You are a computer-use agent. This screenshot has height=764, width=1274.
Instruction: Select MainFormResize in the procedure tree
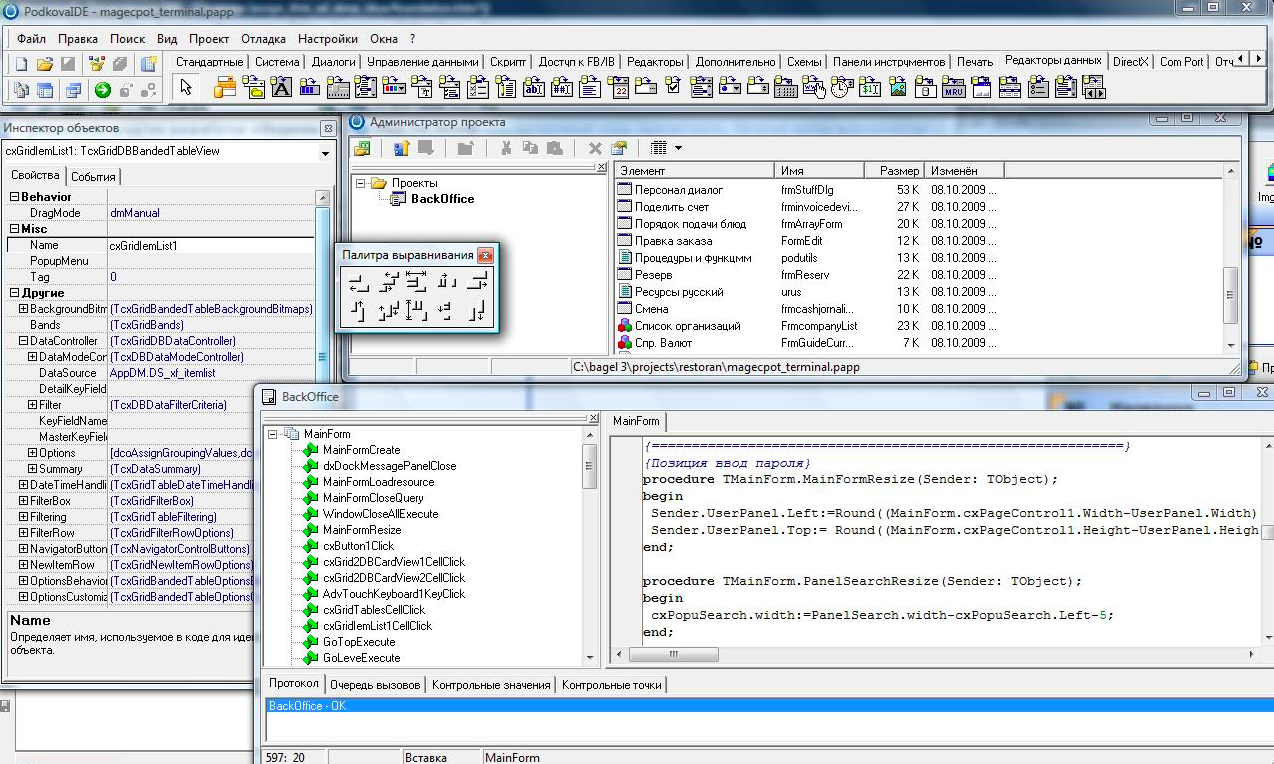(361, 530)
